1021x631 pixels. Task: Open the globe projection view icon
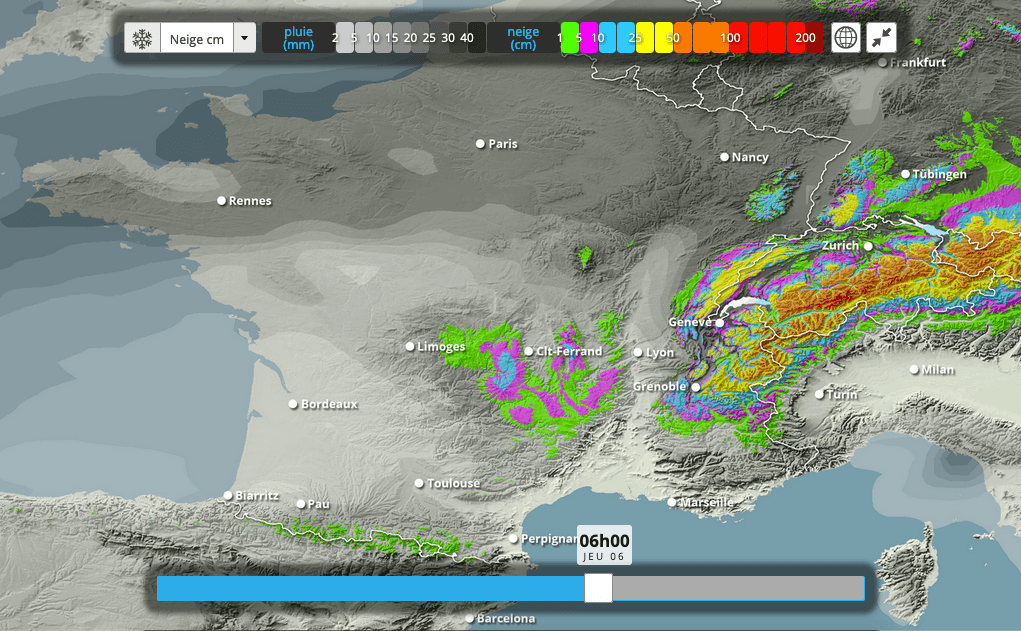[845, 36]
